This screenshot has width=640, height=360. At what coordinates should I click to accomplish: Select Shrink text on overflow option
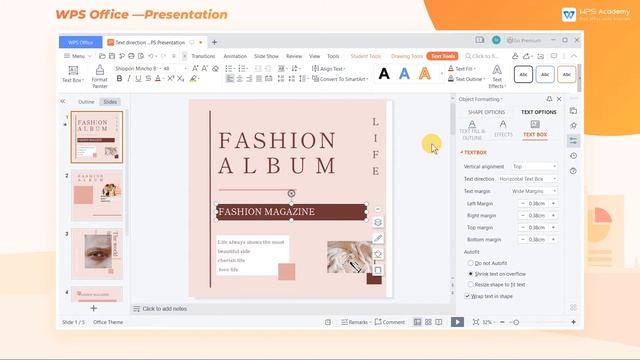coord(470,274)
